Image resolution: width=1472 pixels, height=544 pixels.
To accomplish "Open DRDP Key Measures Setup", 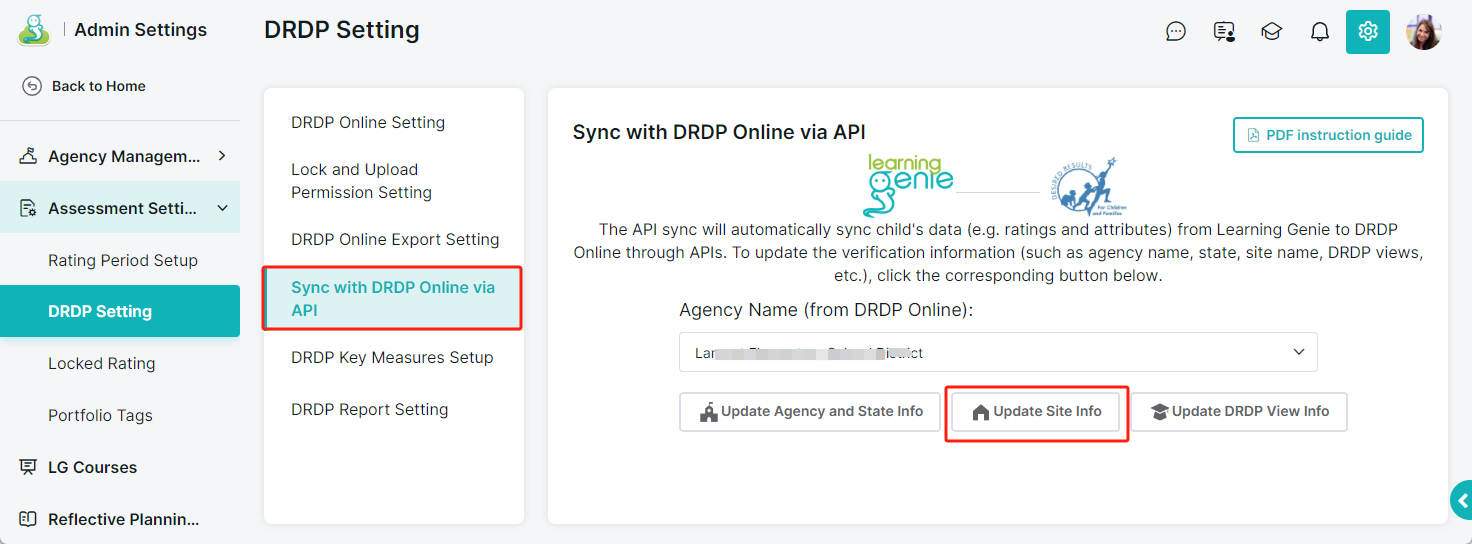I will point(392,357).
